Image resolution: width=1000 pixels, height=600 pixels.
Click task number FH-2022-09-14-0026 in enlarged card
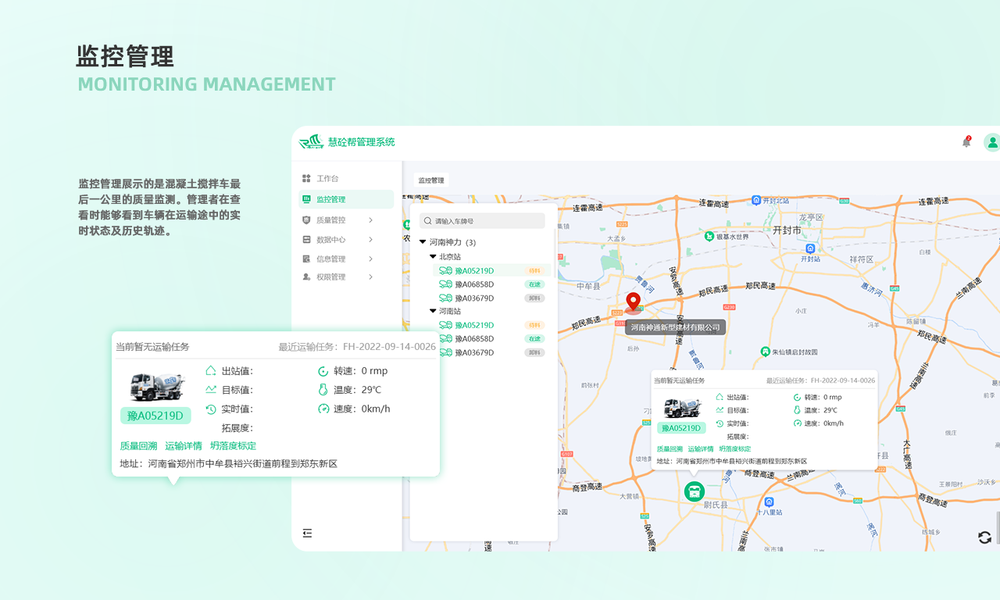pos(389,347)
